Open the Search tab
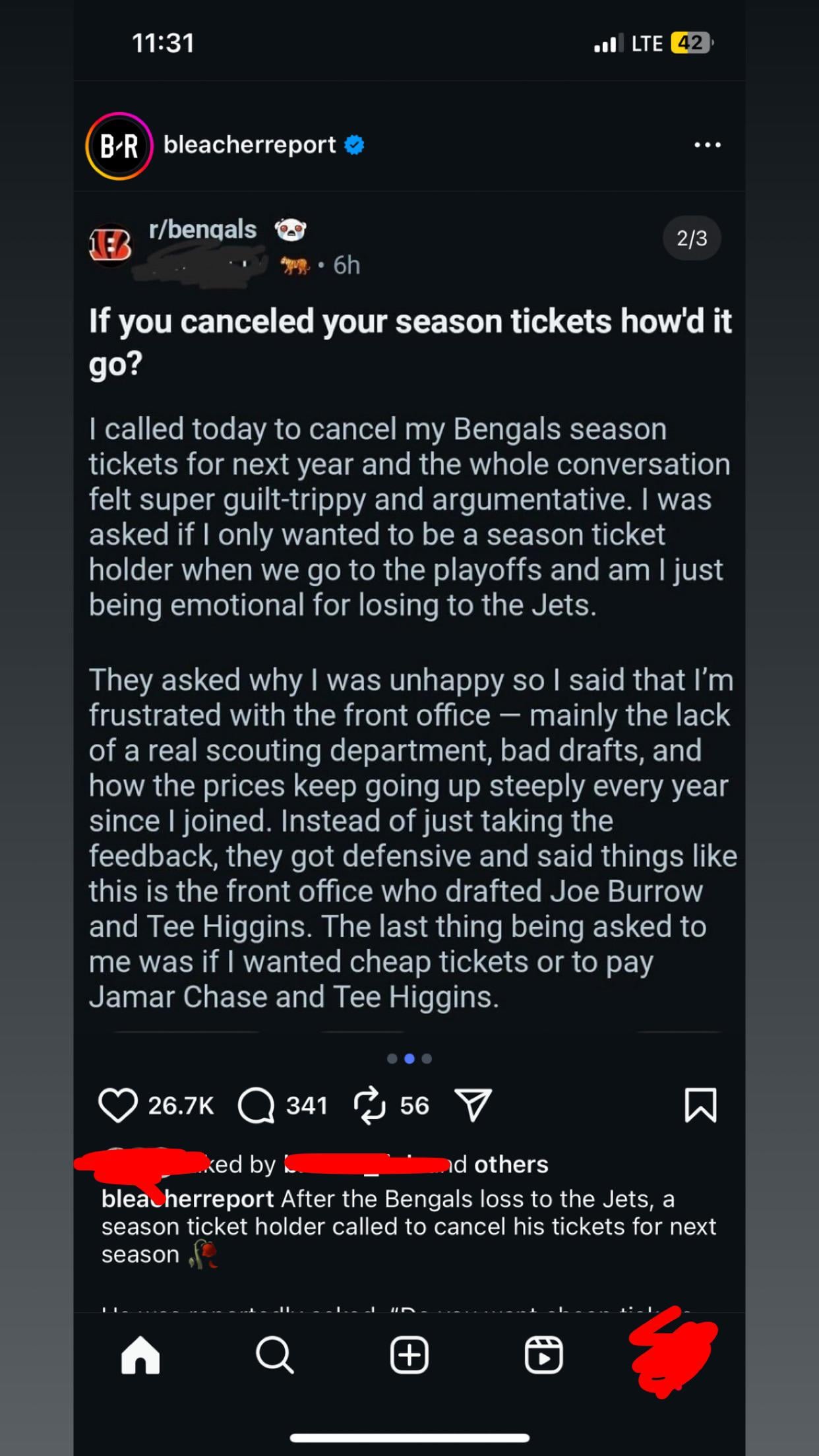The image size is (819, 1456). pyautogui.click(x=274, y=1356)
